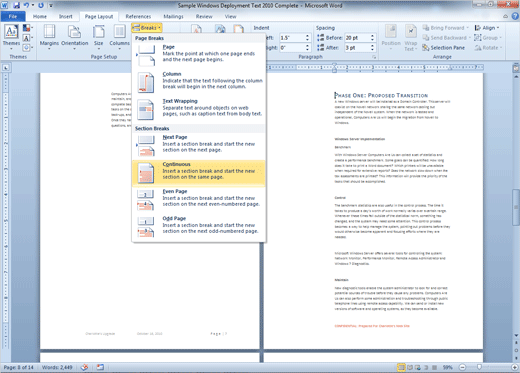Viewport: 520px width, 373px height.
Task: Click the Phase One: Proposed Transition heading
Action: (x=381, y=95)
